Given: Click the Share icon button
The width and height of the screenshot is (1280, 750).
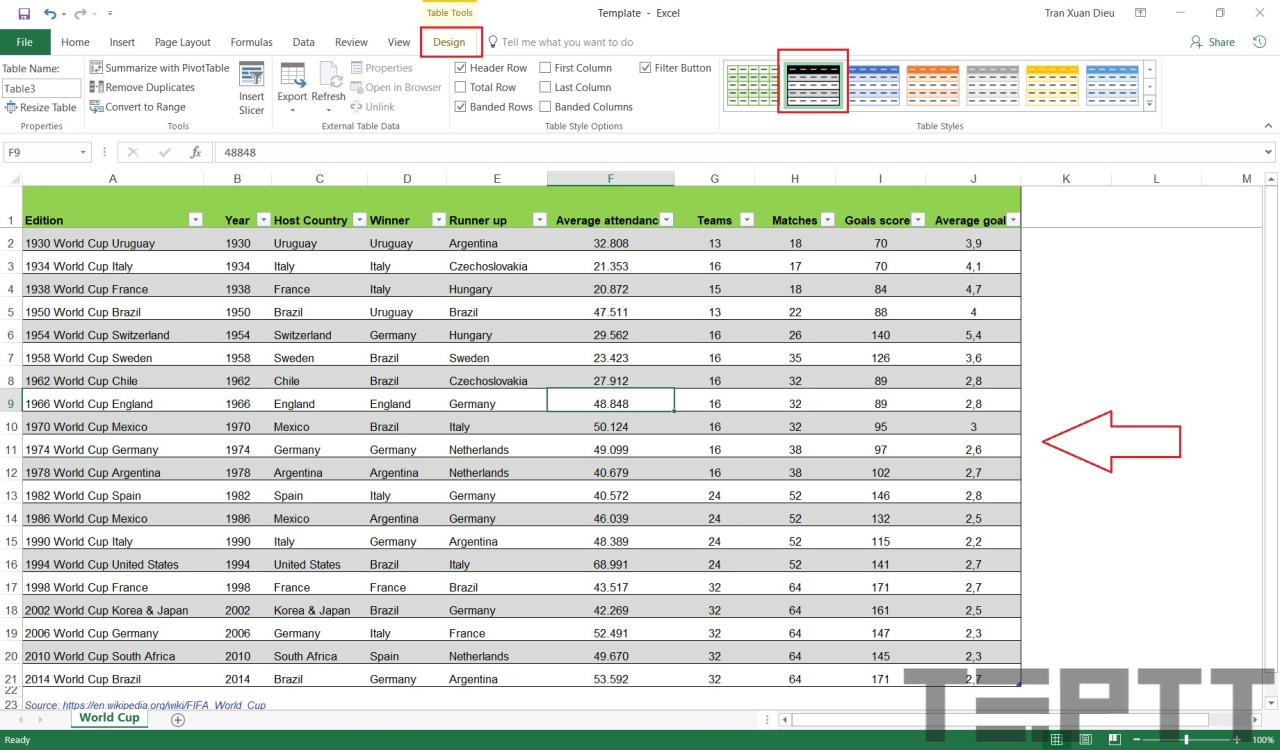Looking at the screenshot, I should pyautogui.click(x=1212, y=42).
